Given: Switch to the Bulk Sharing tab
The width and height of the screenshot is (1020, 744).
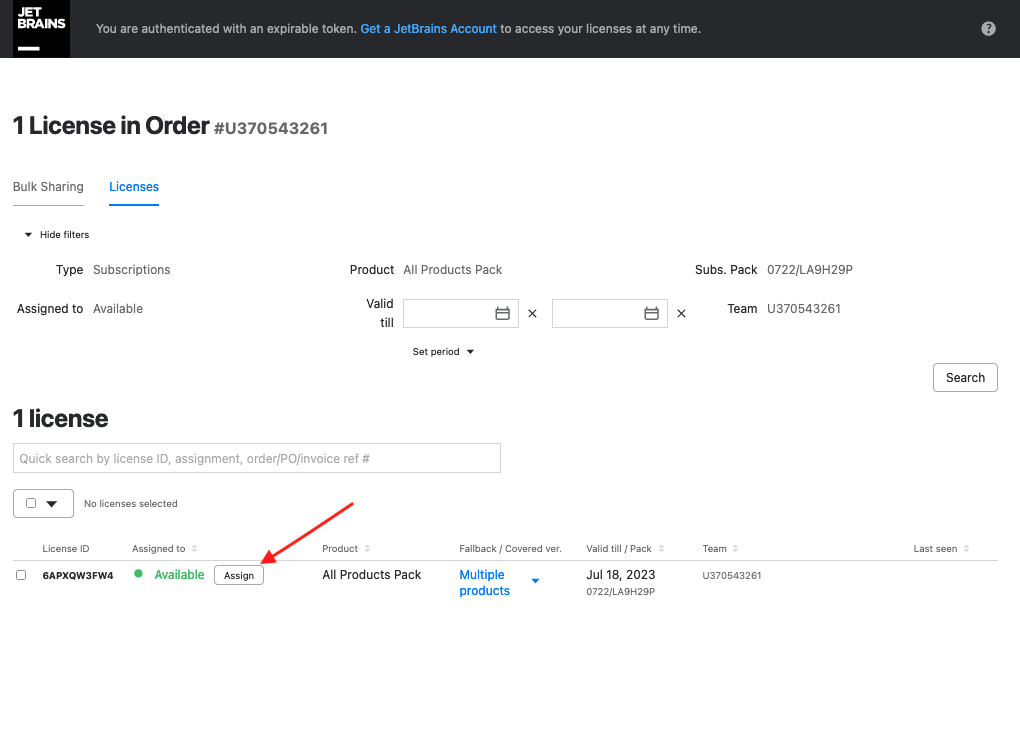Looking at the screenshot, I should click(x=48, y=187).
